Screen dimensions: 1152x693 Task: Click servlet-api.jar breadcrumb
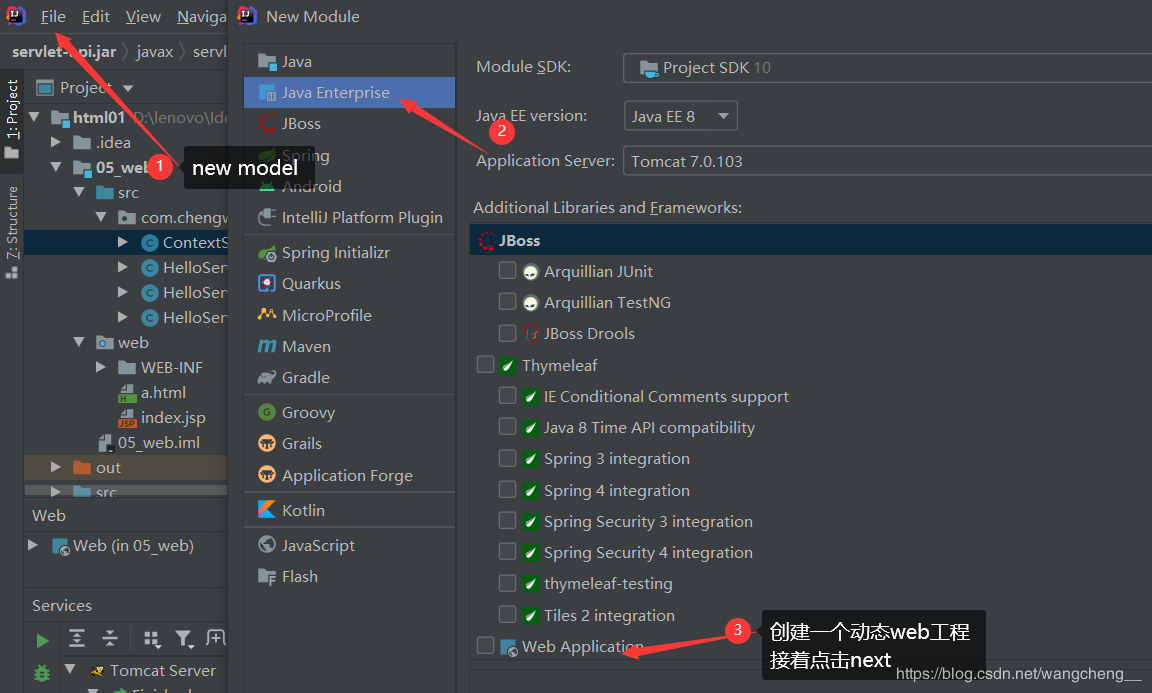[64, 51]
